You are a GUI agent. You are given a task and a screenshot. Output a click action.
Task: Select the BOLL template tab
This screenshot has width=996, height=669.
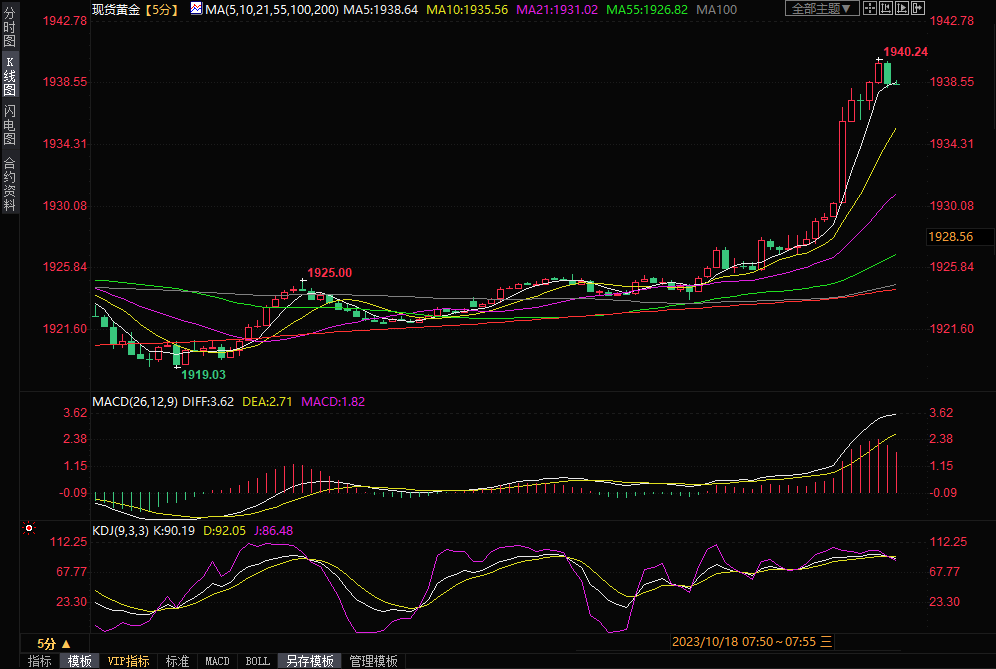(x=257, y=661)
